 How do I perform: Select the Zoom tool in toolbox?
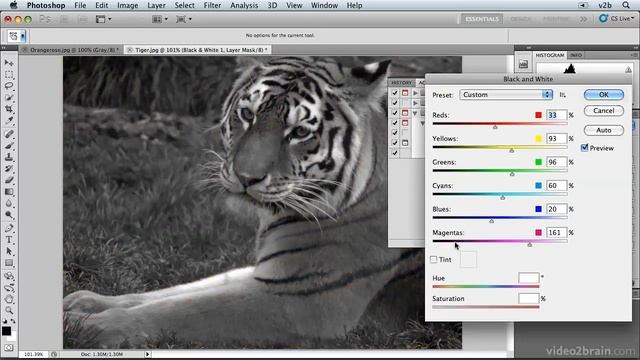pos(9,311)
